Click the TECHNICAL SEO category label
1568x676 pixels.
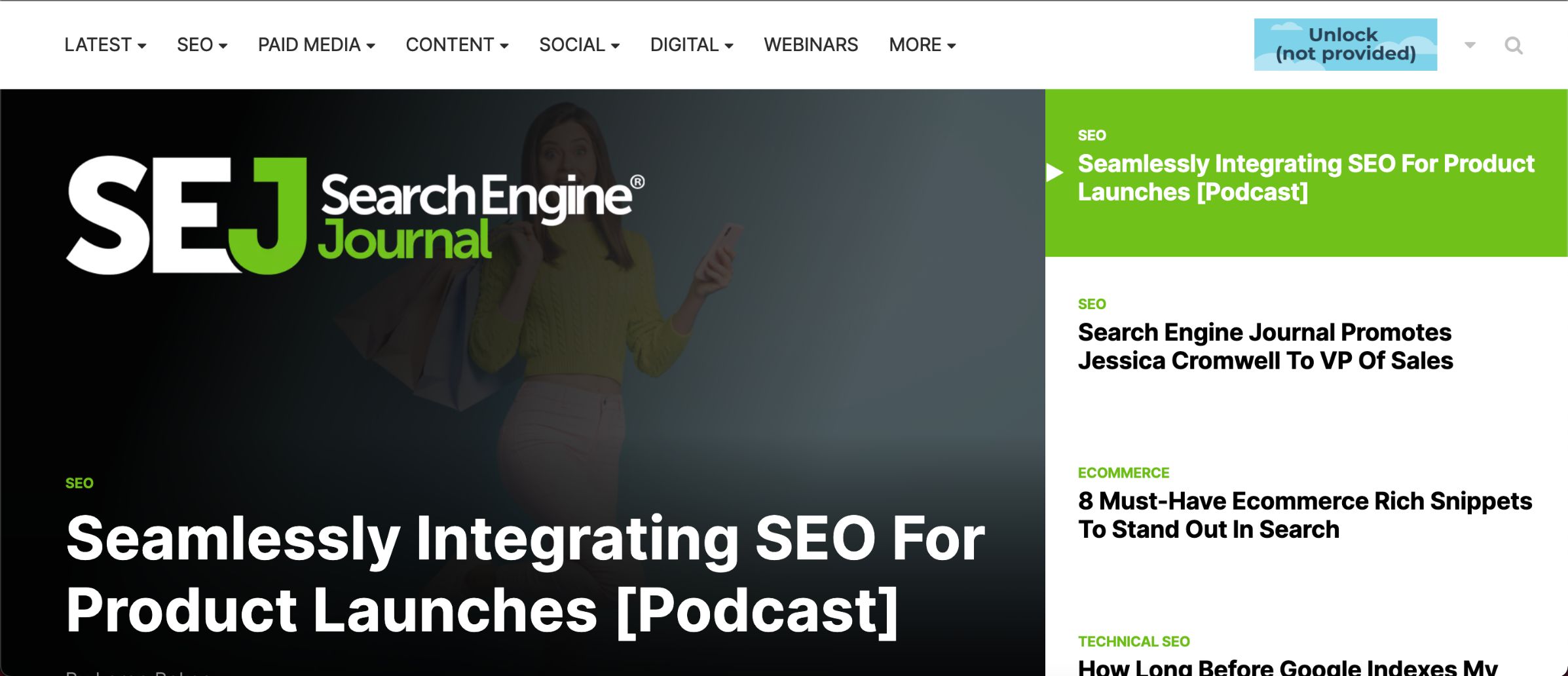(1134, 642)
